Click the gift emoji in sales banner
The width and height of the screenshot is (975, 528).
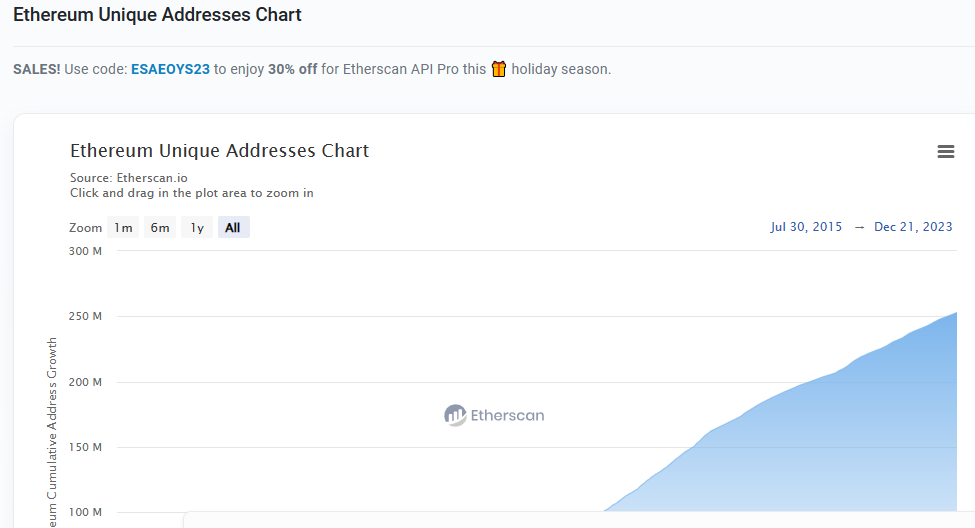click(x=499, y=68)
